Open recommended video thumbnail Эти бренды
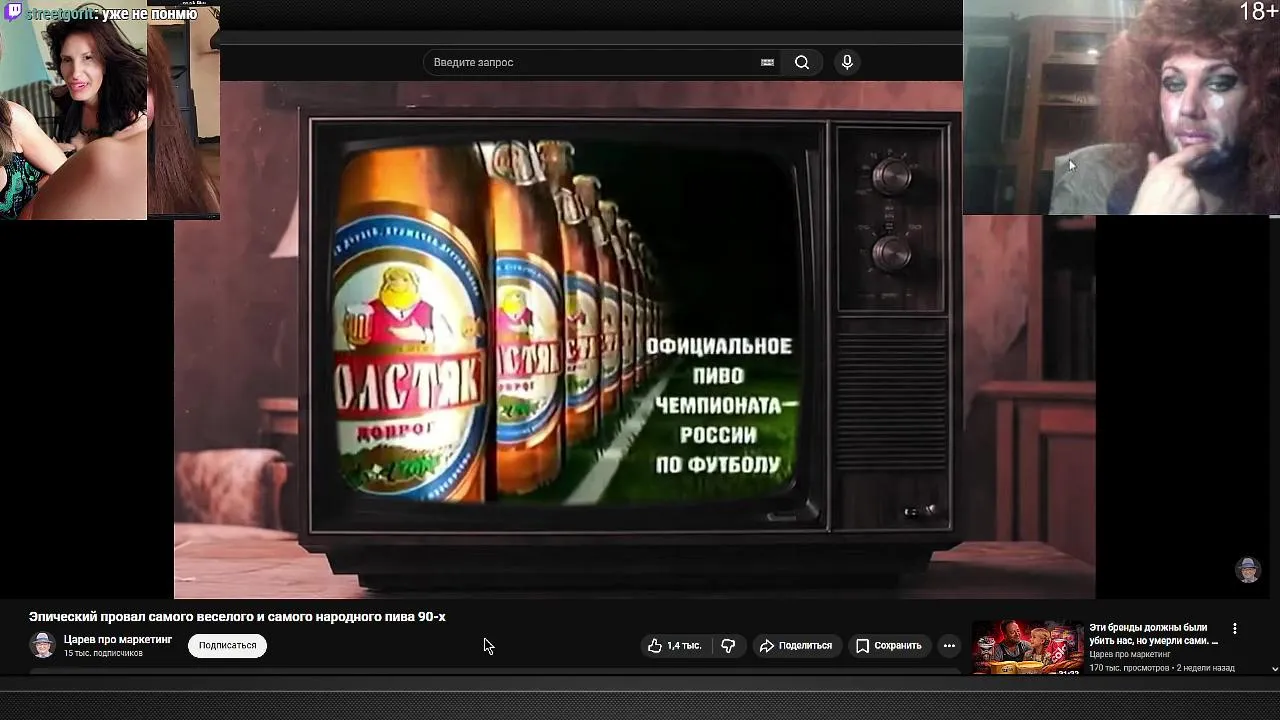This screenshot has height=720, width=1280. pyautogui.click(x=1028, y=648)
